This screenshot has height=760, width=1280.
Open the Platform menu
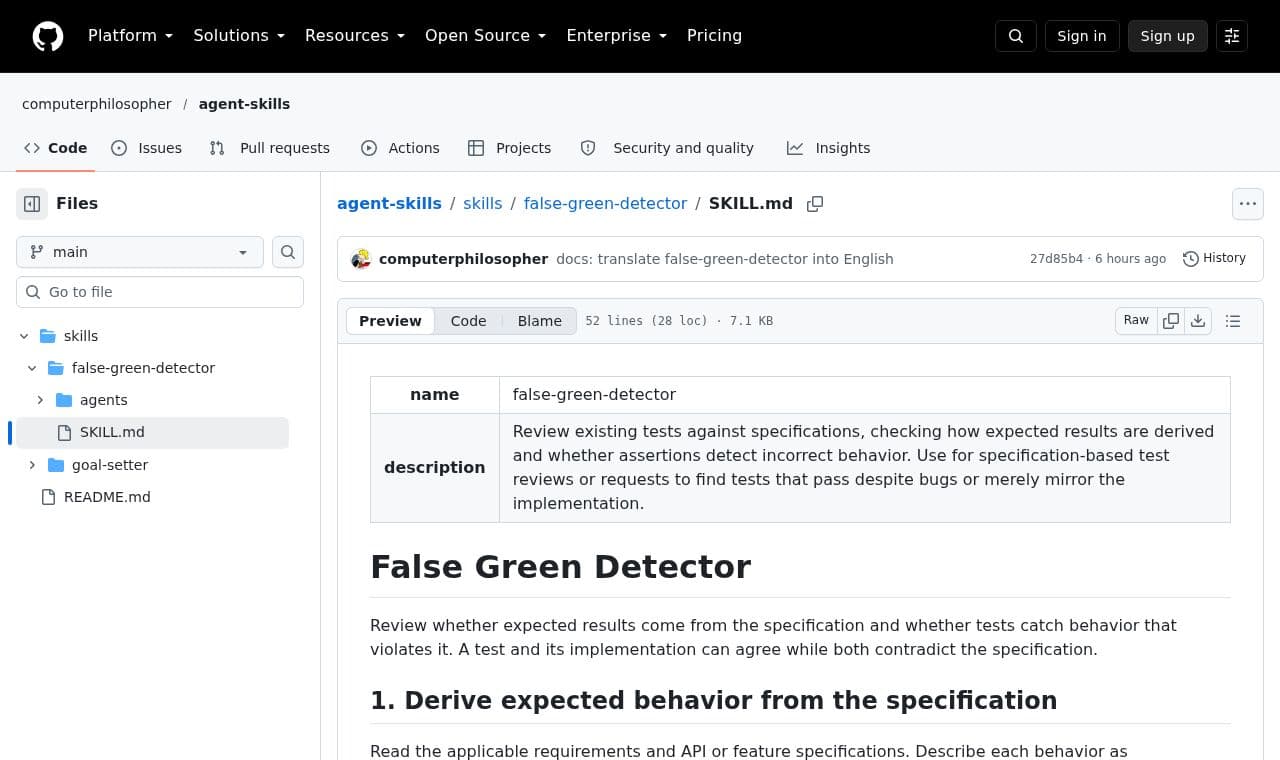coord(131,36)
